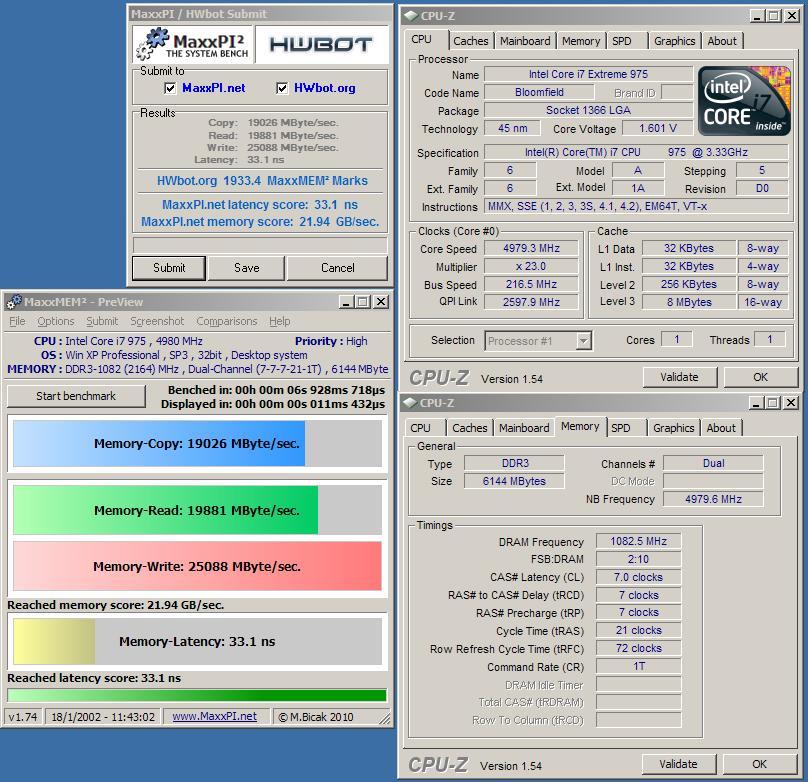The width and height of the screenshot is (808, 782).
Task: Switch to Mainboard tab in top CPU-Z
Action: tap(525, 41)
